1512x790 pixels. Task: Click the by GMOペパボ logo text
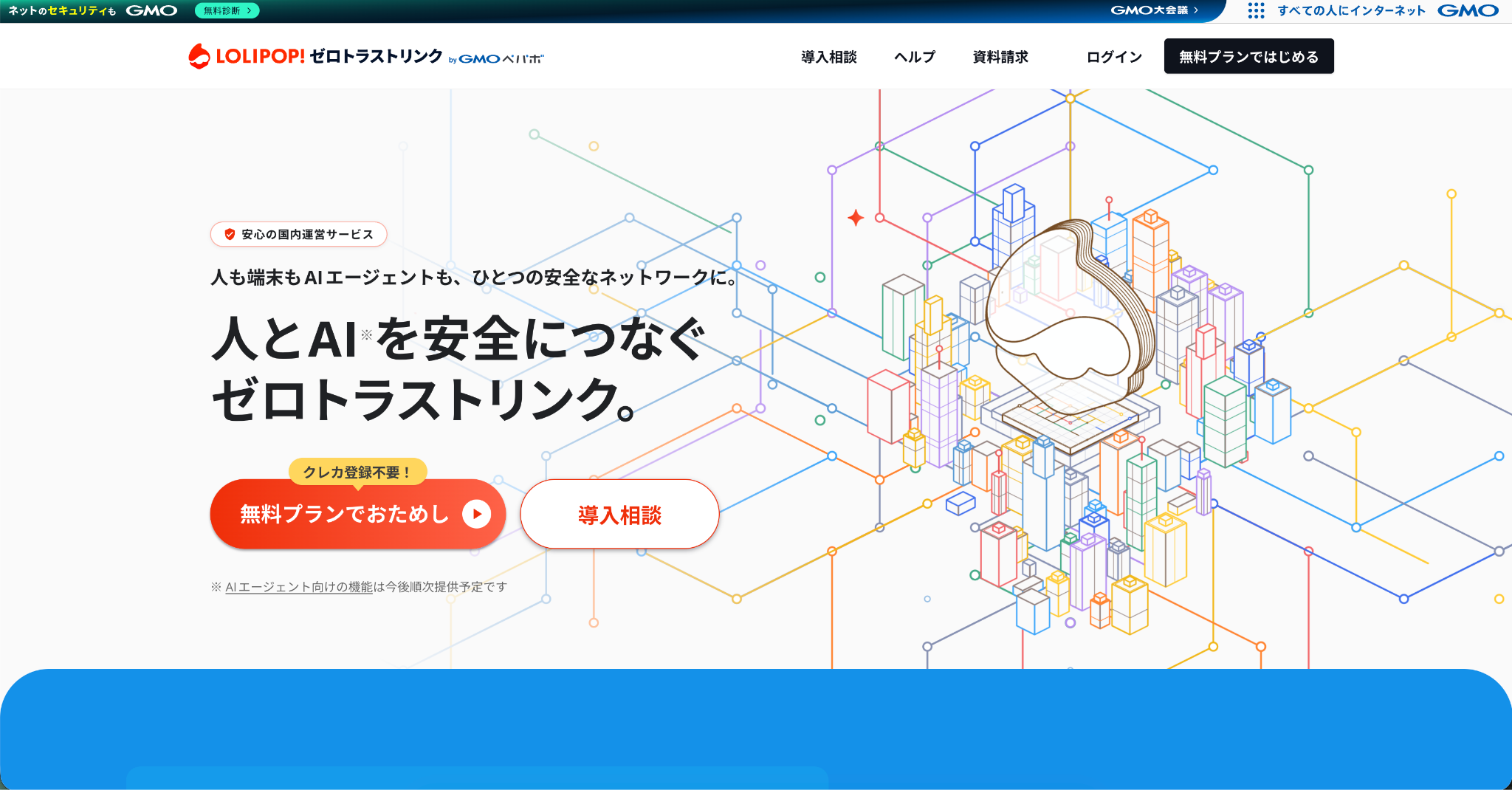point(496,59)
